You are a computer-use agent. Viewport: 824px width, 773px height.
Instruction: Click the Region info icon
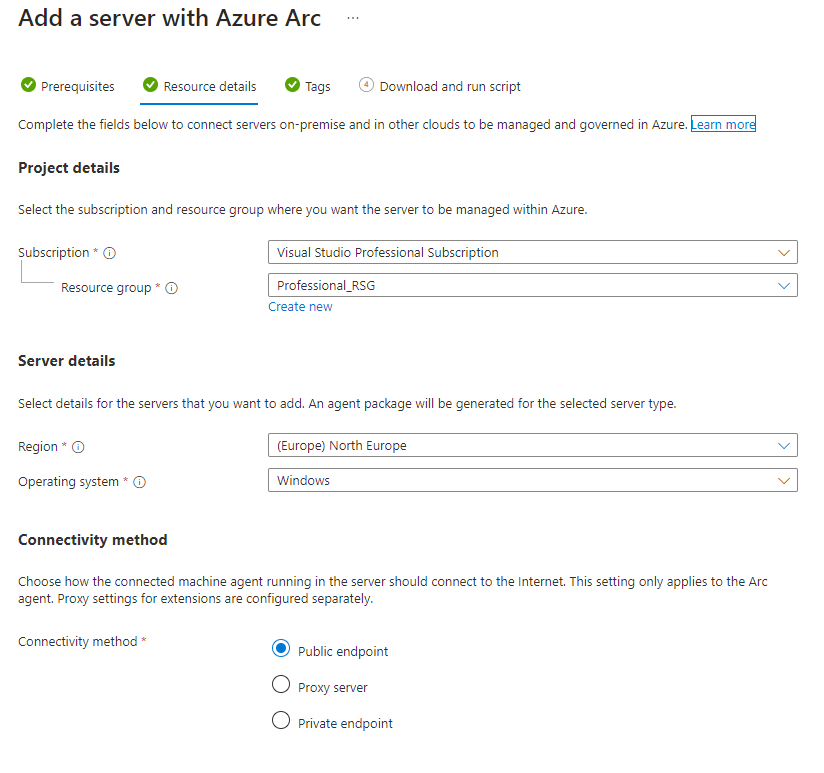[79, 447]
